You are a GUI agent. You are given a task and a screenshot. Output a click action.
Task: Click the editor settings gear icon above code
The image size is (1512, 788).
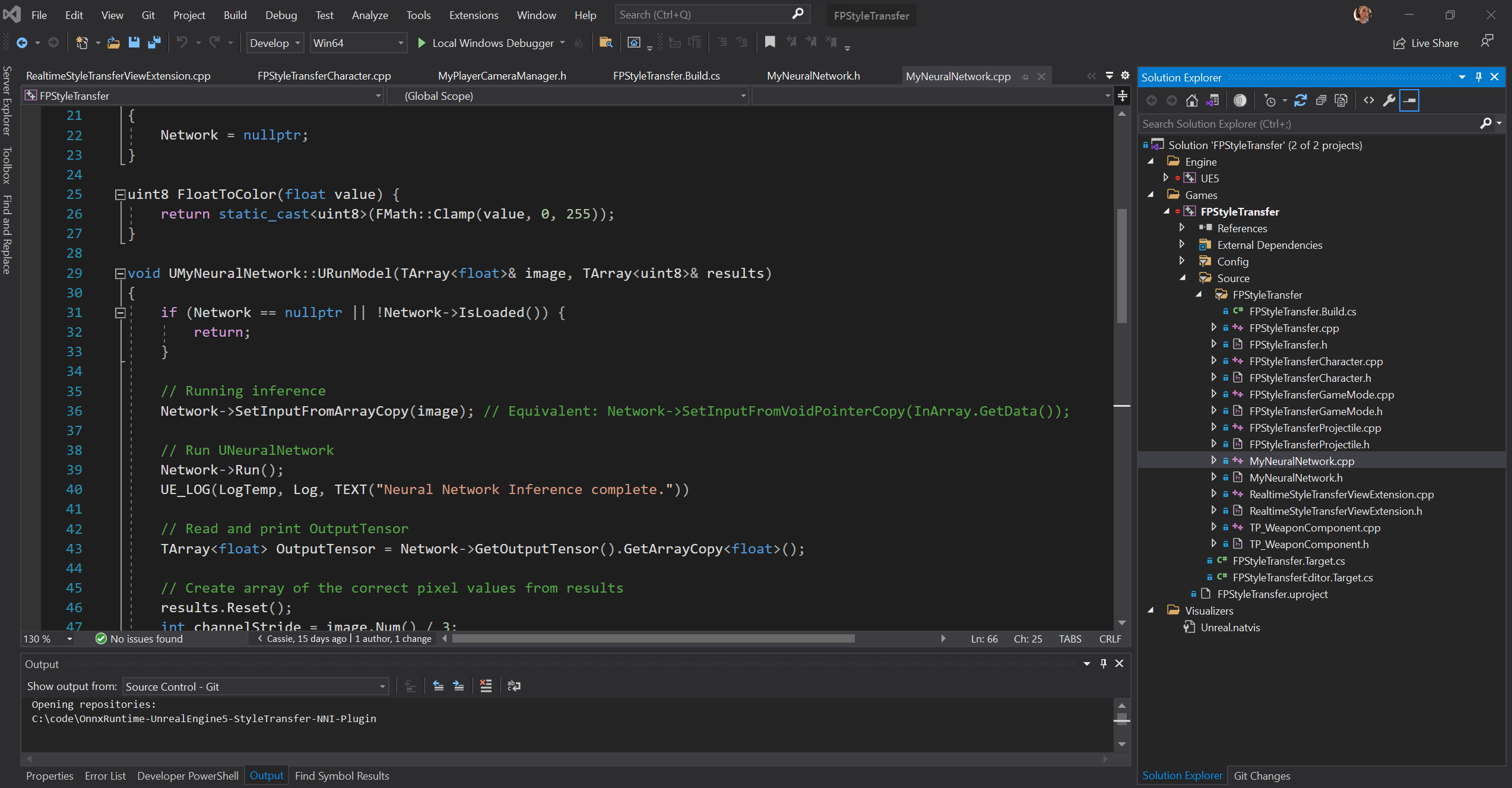pyautogui.click(x=1125, y=75)
